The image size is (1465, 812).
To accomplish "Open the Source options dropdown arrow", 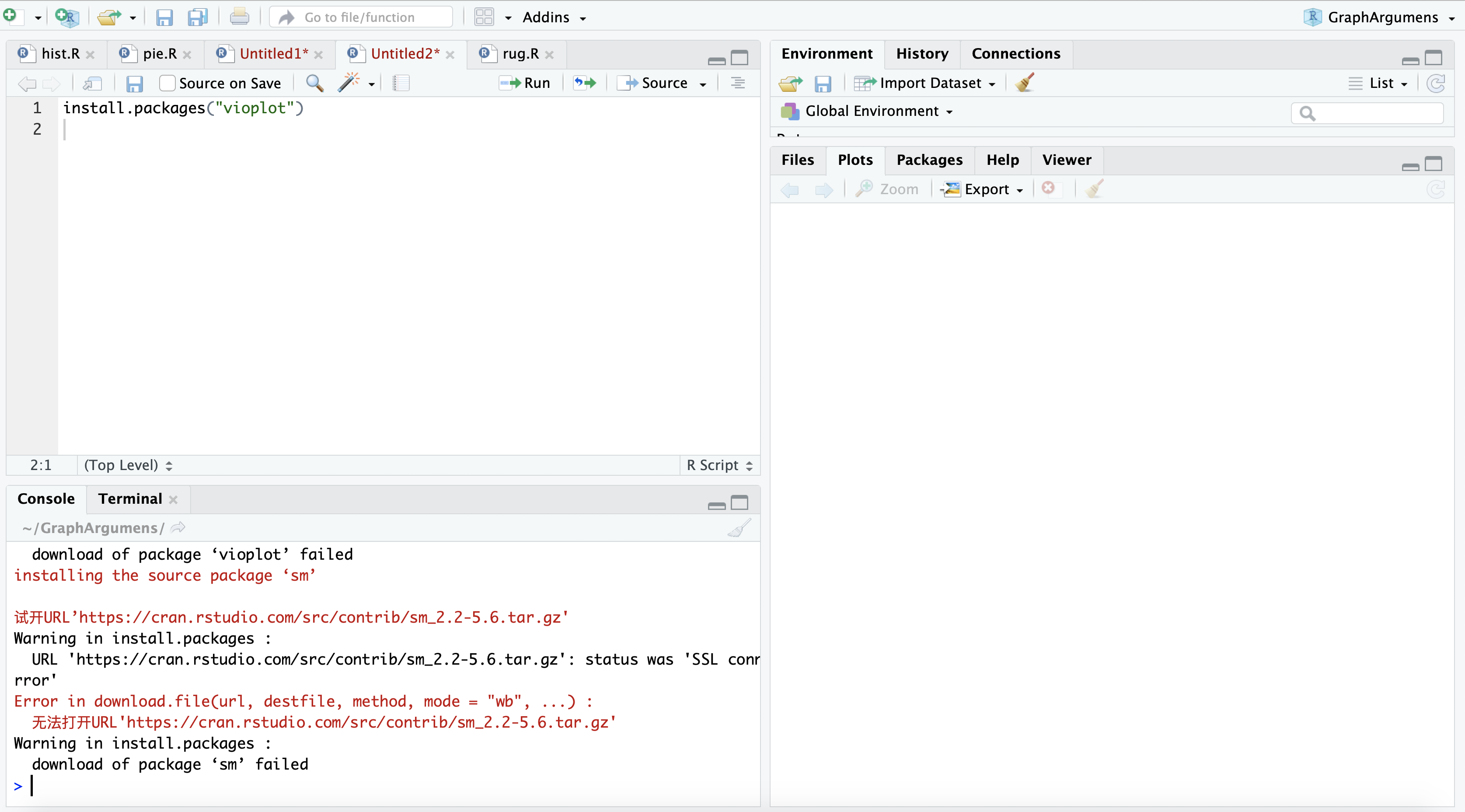I will (x=703, y=84).
